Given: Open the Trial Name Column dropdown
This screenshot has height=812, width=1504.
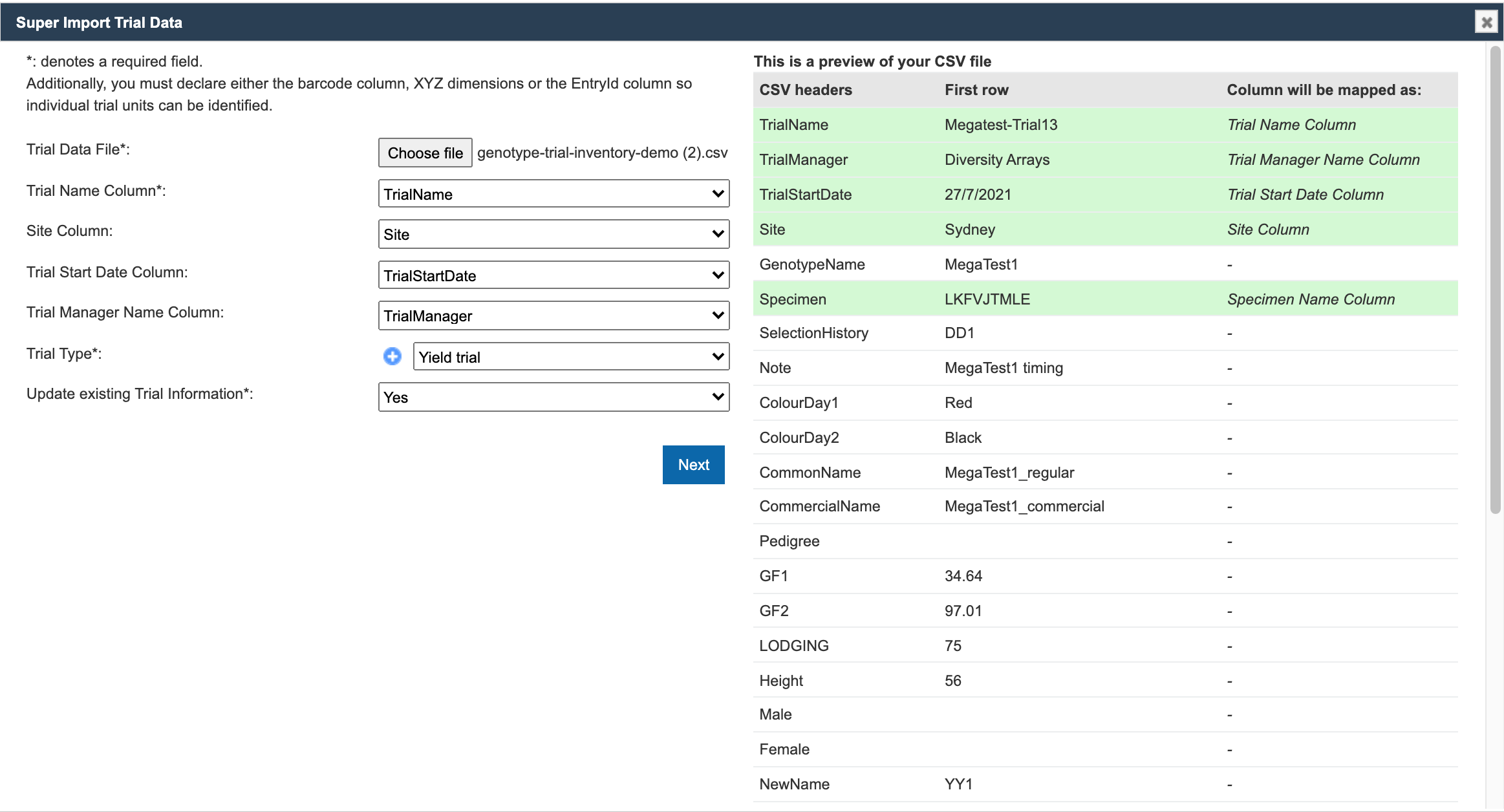Looking at the screenshot, I should (553, 193).
